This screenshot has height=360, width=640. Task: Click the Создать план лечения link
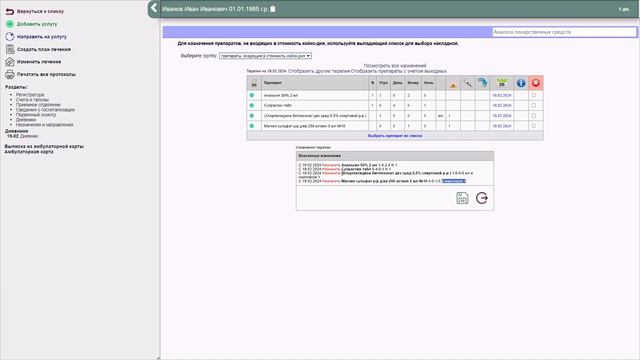click(44, 49)
